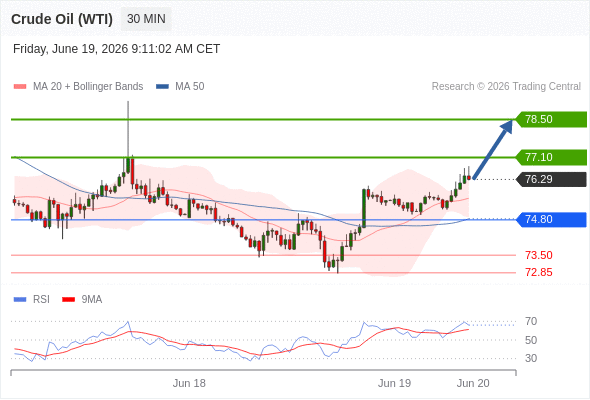Click the red 9MA legend swatch
The image size is (590, 400).
(68, 300)
